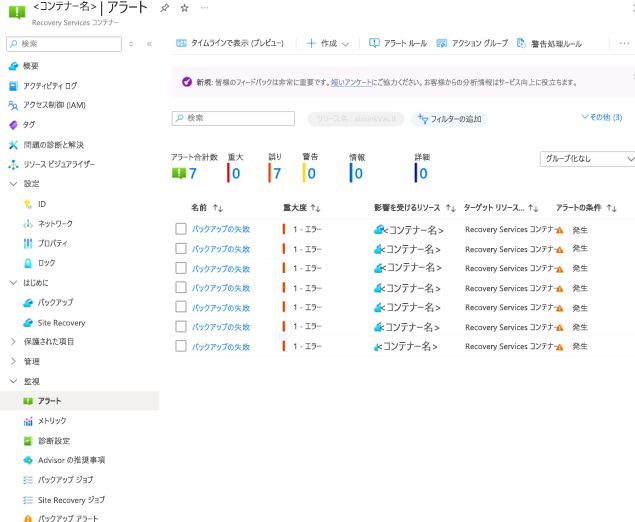The image size is (635, 522).
Task: Open アクション グループ from toolbar
Action: pyautogui.click(x=472, y=43)
